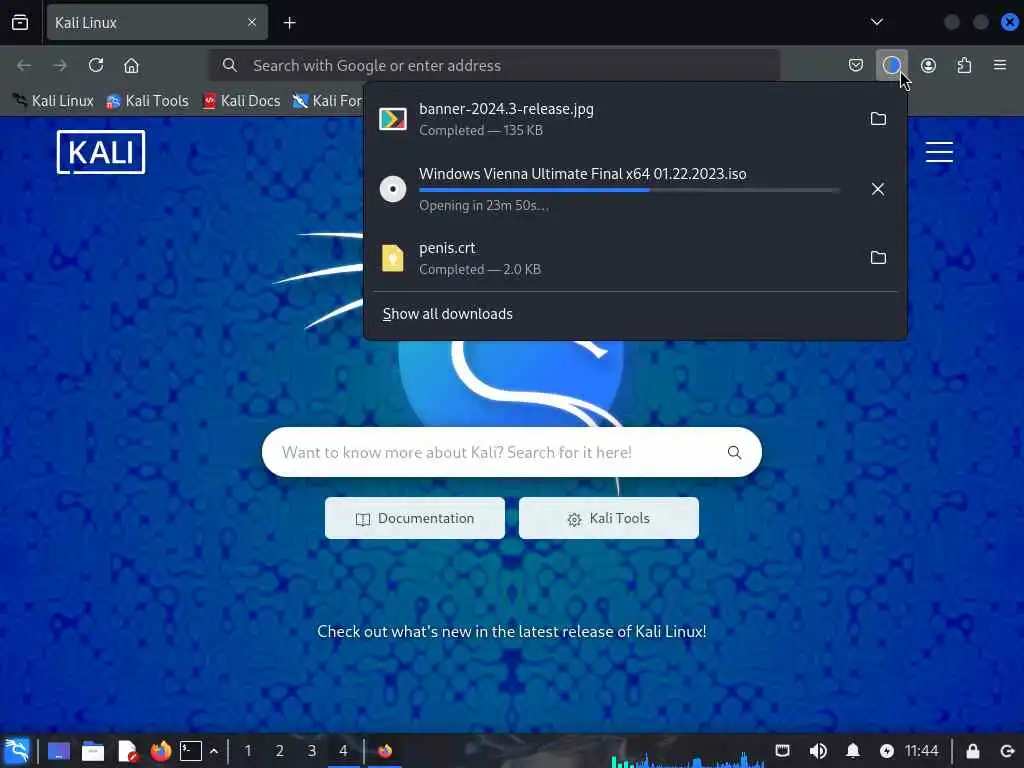The image size is (1024, 768).
Task: Switch to workspace 4
Action: [x=344, y=751]
